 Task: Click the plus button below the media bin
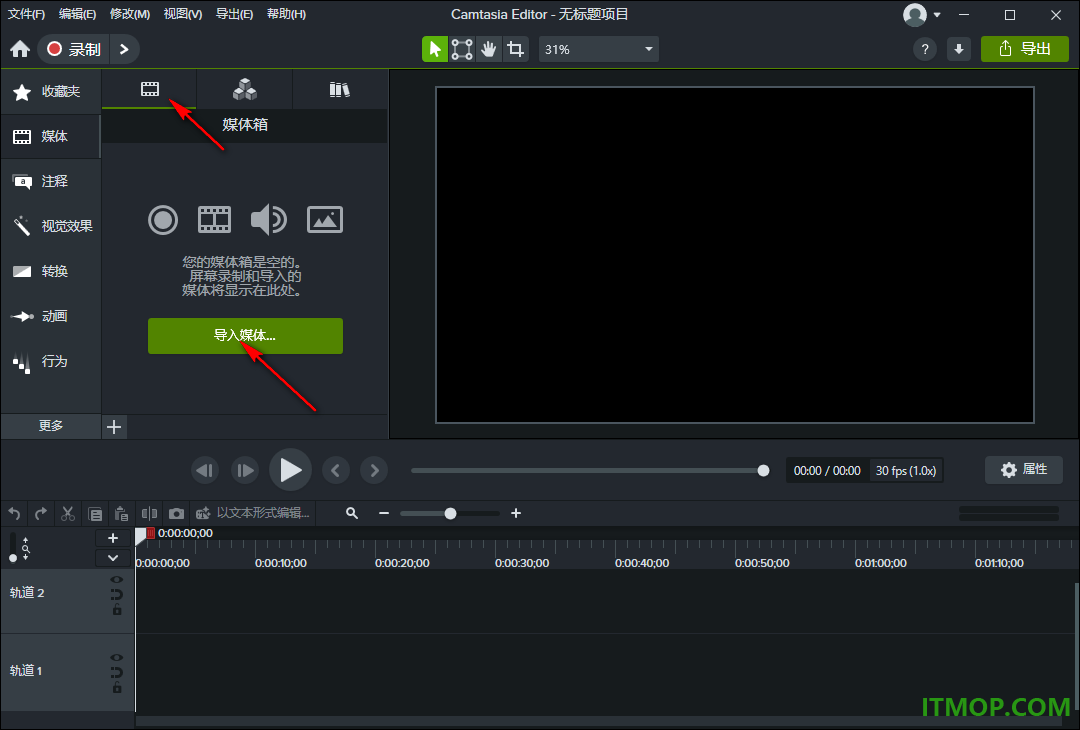[114, 427]
